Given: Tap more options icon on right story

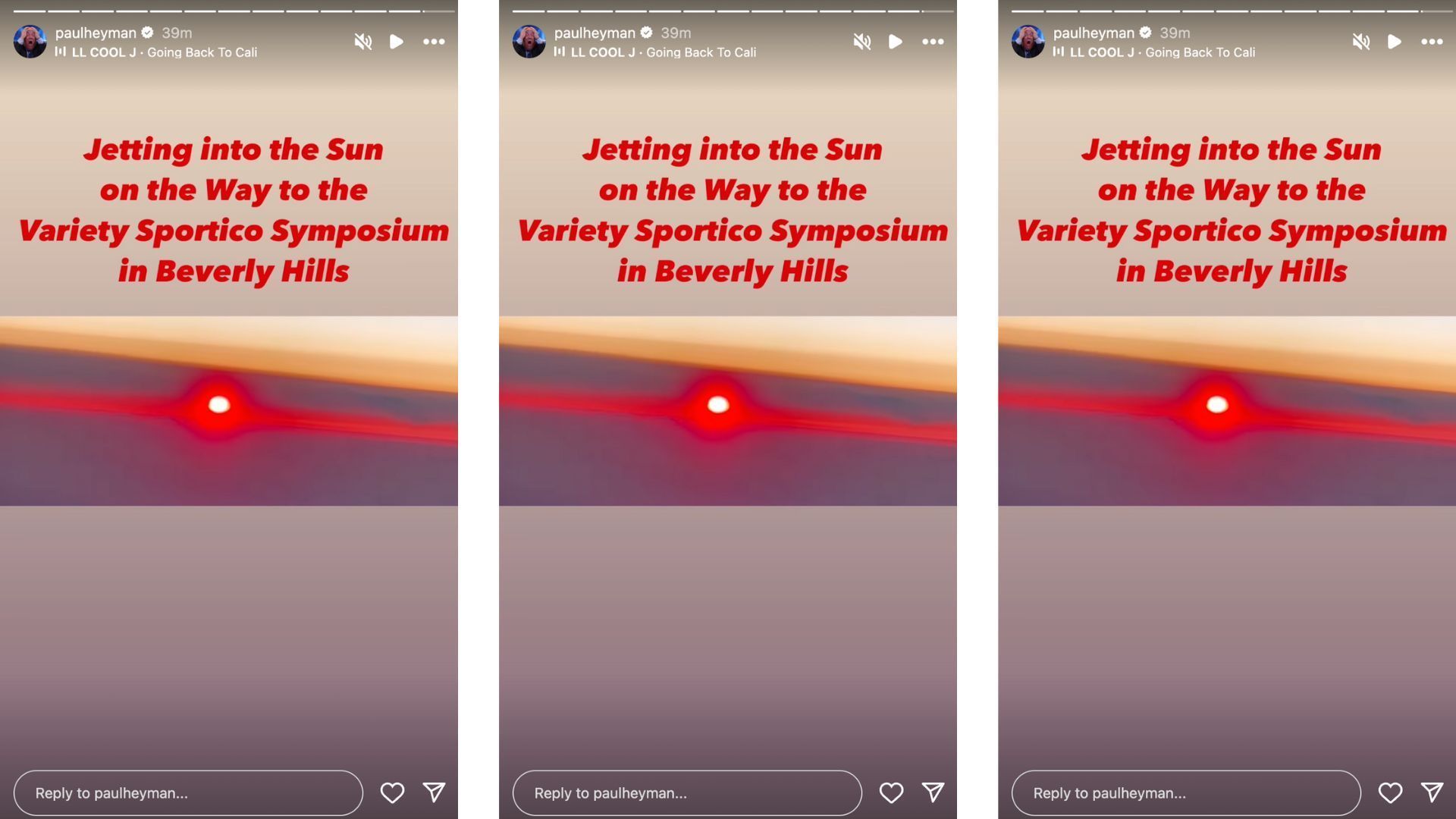Looking at the screenshot, I should pyautogui.click(x=1432, y=41).
